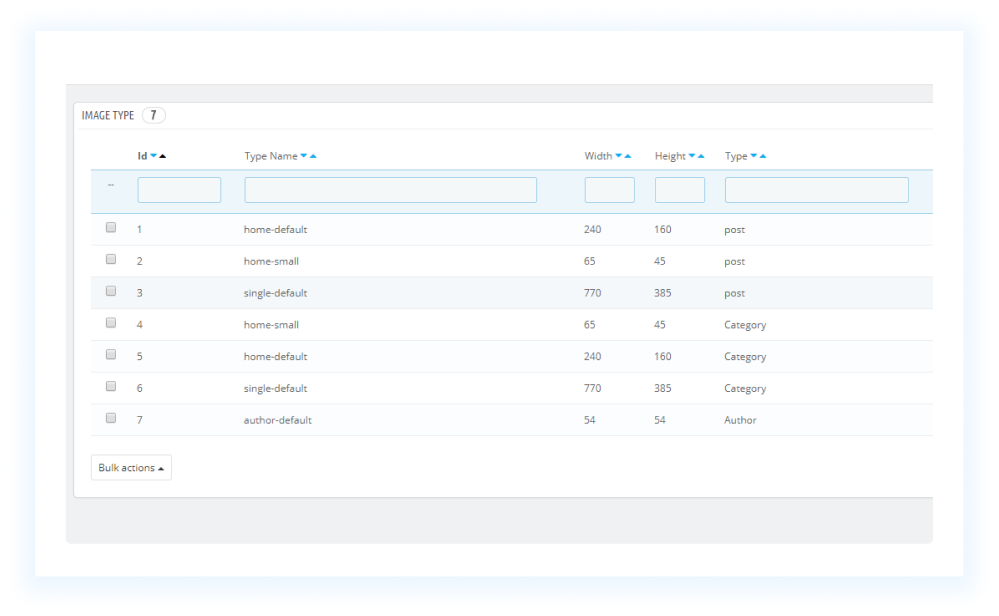
Task: Sort Type column ascending arrow
Action: [x=763, y=156]
